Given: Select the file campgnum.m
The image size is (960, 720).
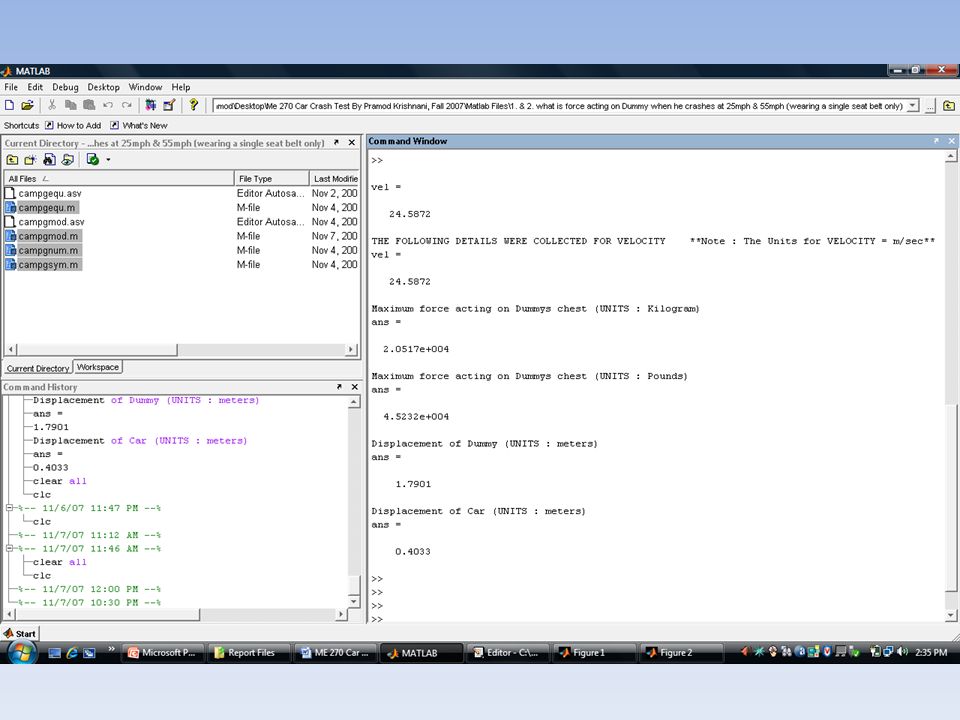Looking at the screenshot, I should (48, 250).
